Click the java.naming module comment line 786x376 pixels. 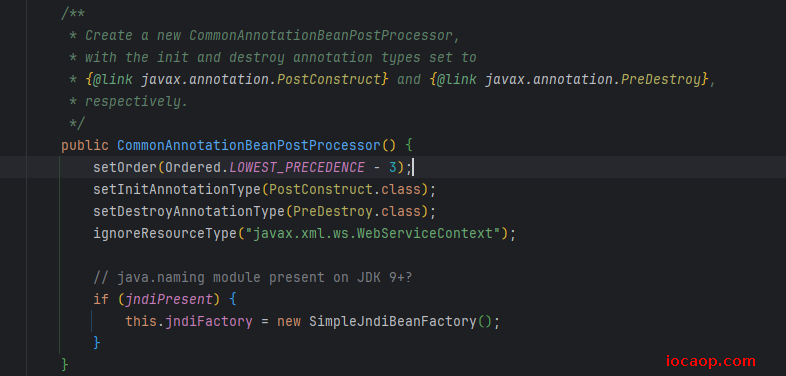(x=253, y=277)
